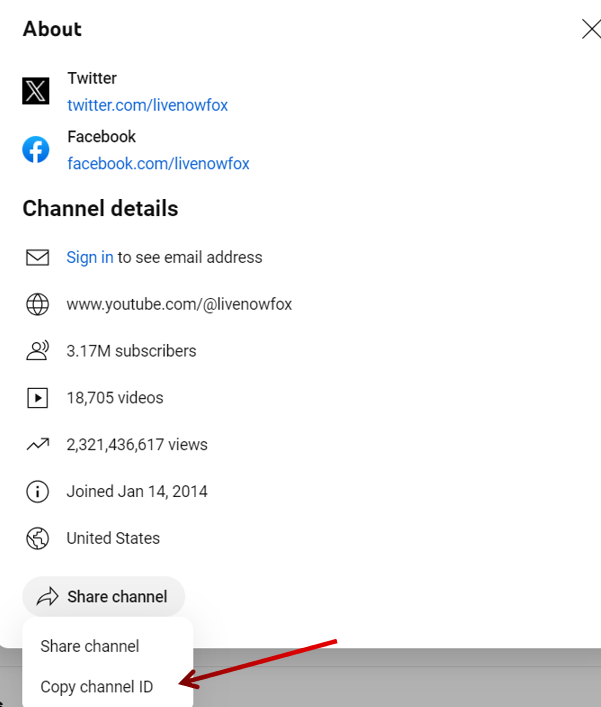Screen dimensions: 601x707
Task: Click the 2,321,436,617 views text
Action: click(x=137, y=444)
